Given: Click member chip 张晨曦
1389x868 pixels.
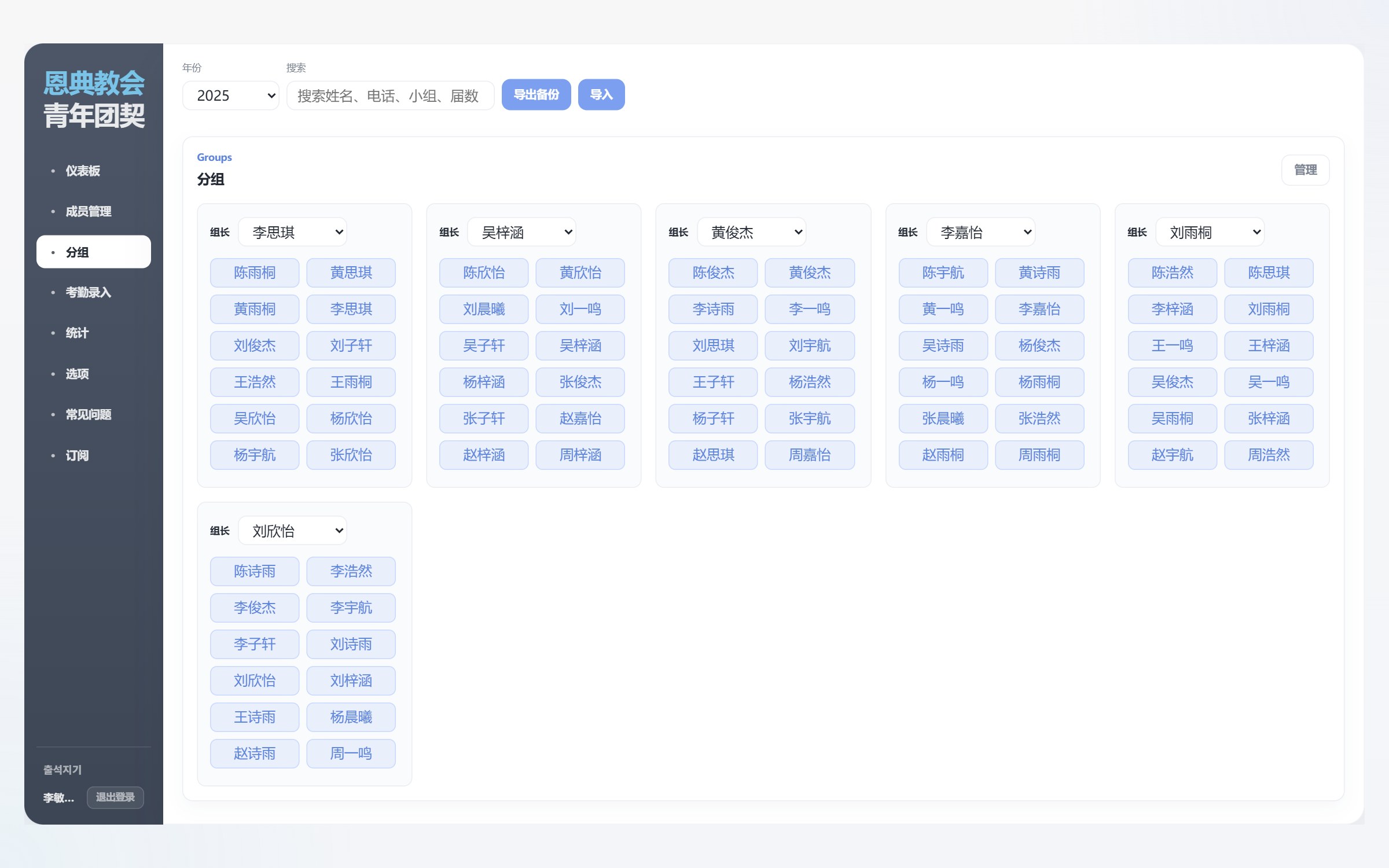Looking at the screenshot, I should click(943, 418).
